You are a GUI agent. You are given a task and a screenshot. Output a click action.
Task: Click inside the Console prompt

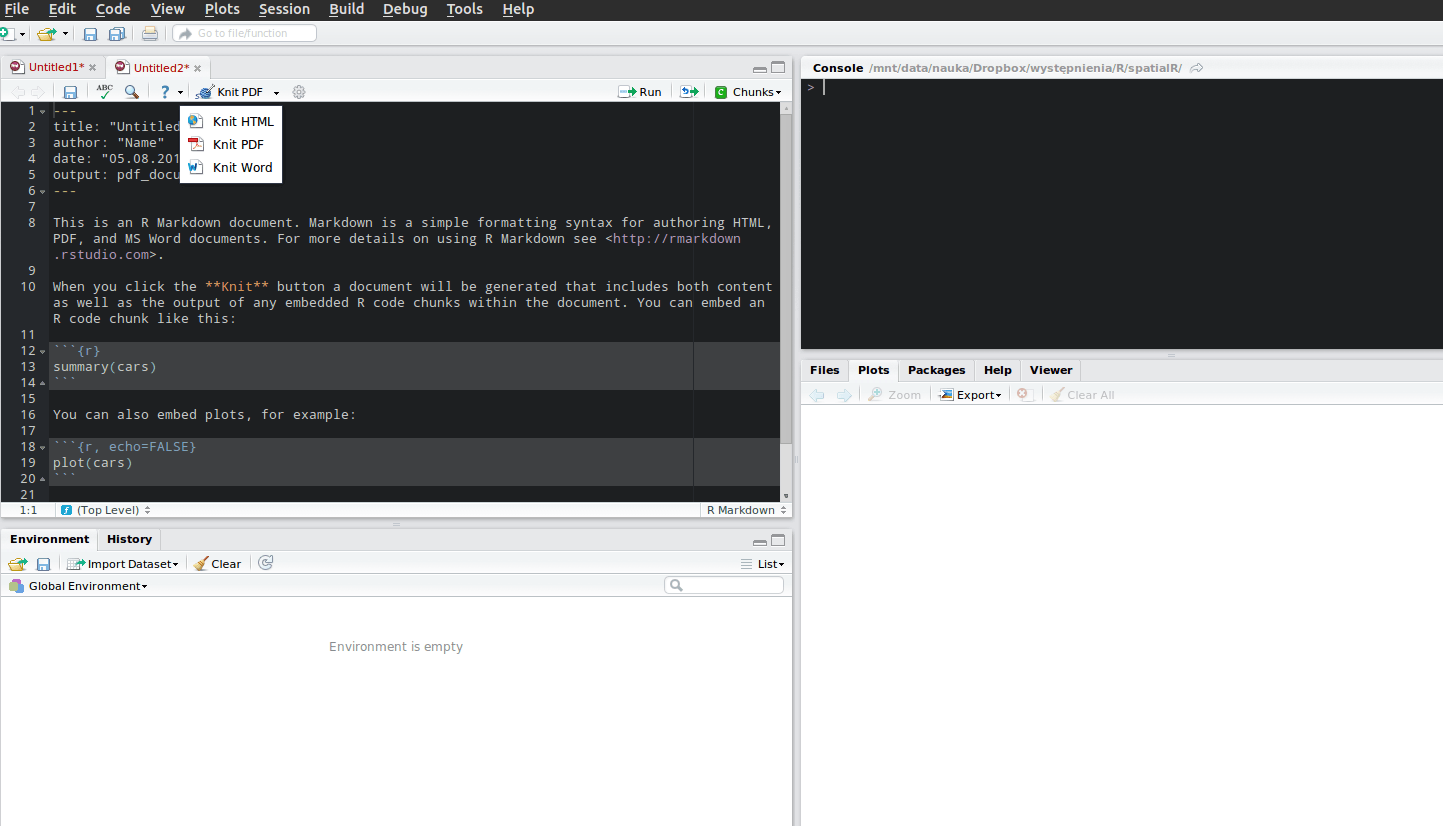tap(1122, 213)
